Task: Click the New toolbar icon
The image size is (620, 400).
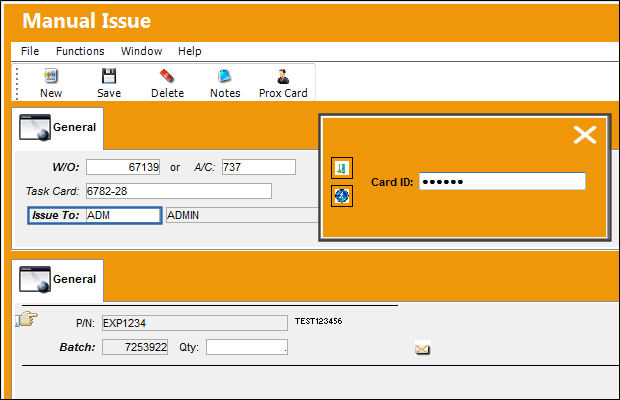Action: [x=51, y=76]
